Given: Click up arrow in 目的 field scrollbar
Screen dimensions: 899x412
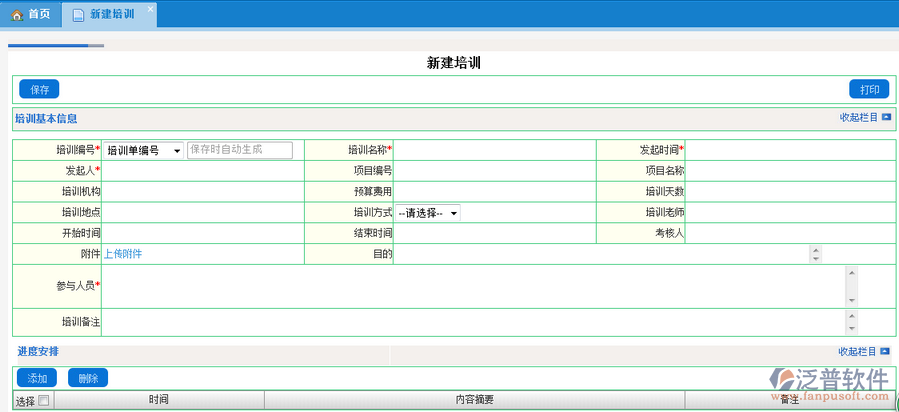Looking at the screenshot, I should pyautogui.click(x=816, y=250).
